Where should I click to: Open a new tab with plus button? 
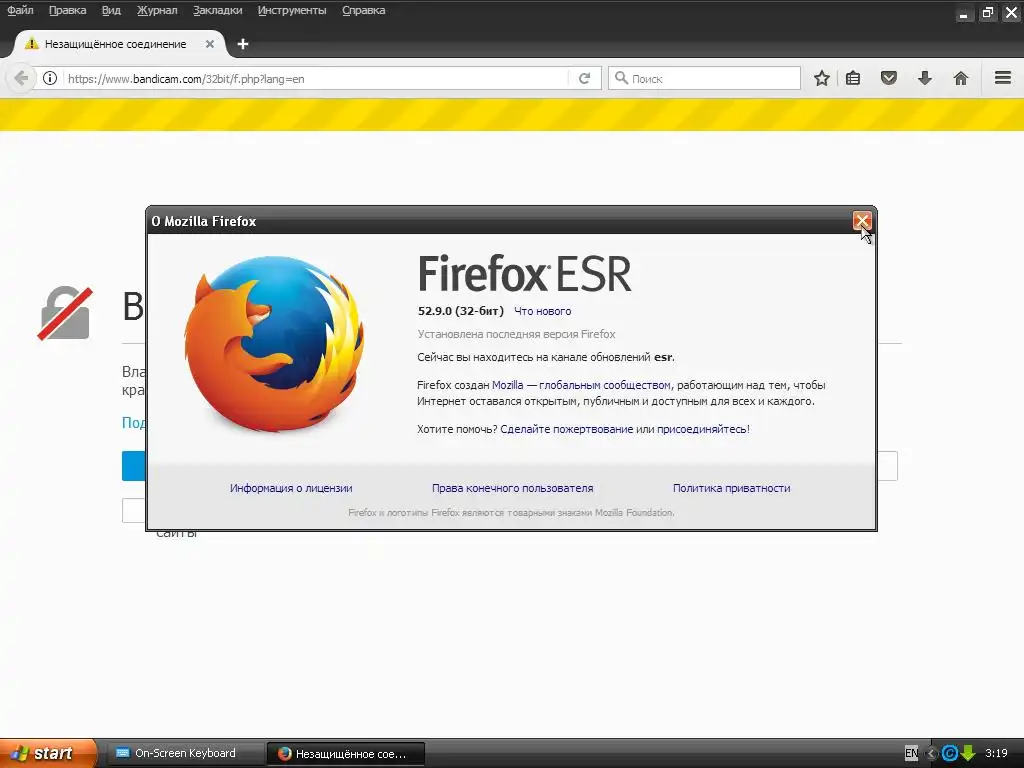click(243, 44)
